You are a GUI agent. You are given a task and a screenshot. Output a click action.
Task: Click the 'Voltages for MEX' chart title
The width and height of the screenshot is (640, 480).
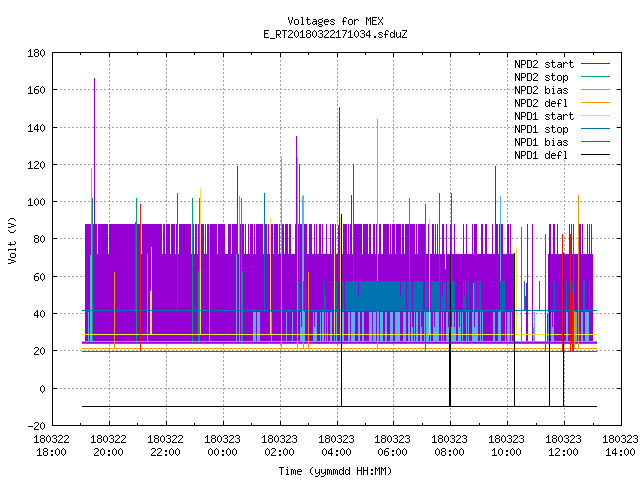(x=335, y=21)
